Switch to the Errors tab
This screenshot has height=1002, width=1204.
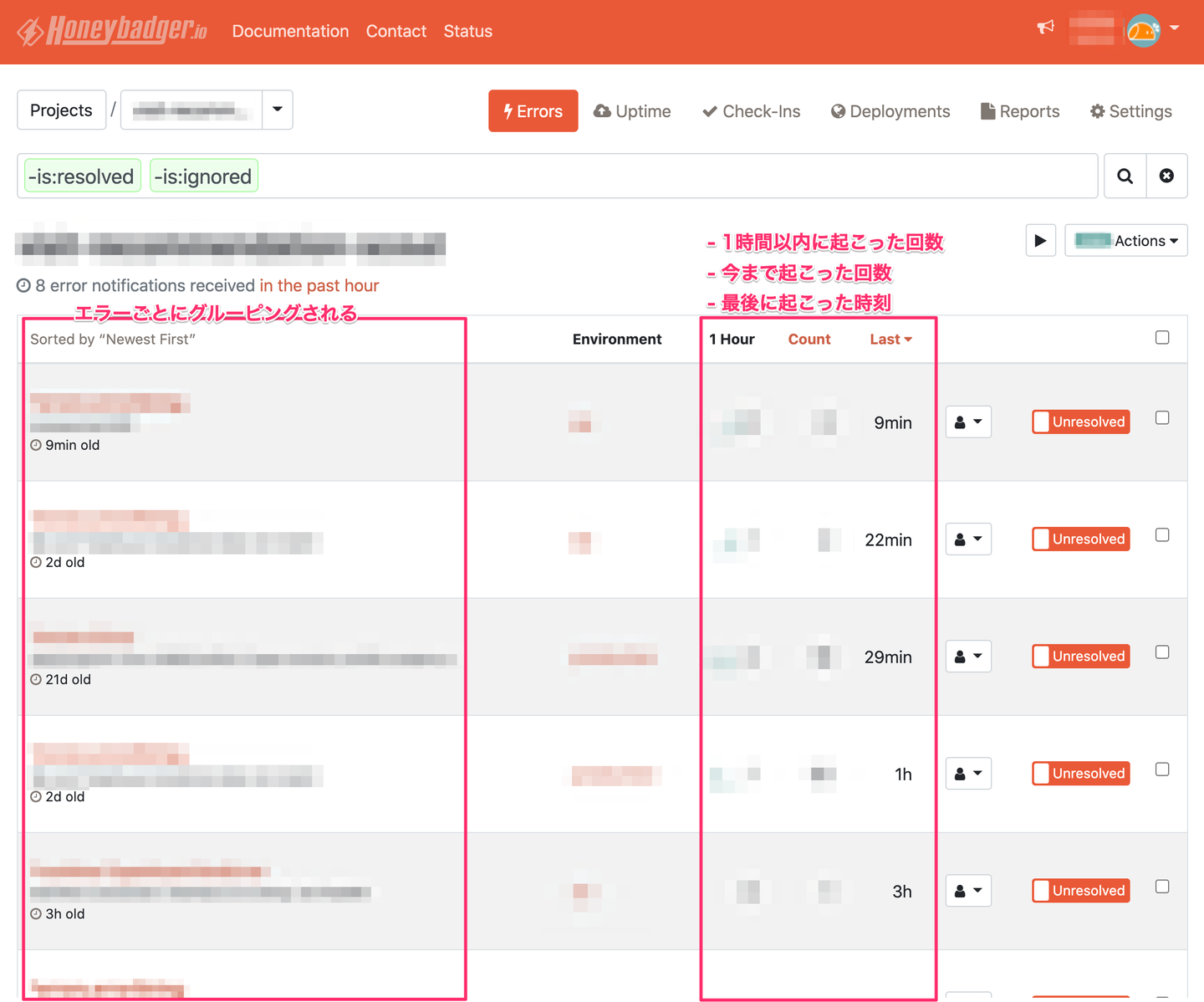(x=533, y=111)
